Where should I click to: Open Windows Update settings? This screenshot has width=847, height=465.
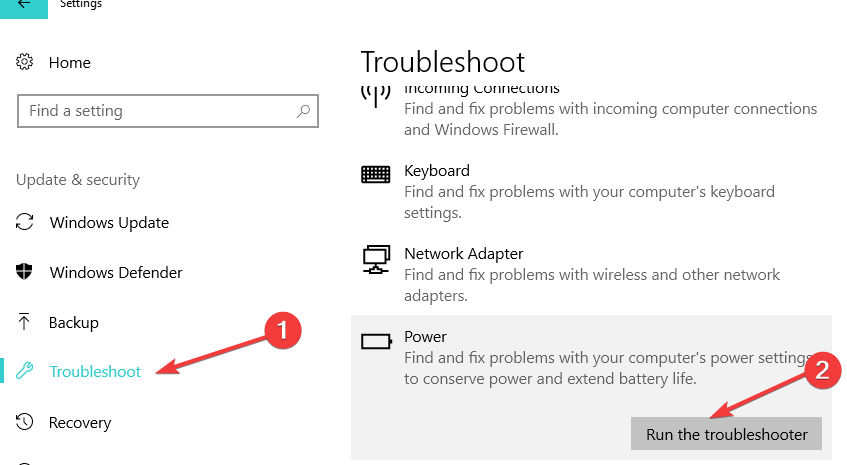[x=109, y=222]
